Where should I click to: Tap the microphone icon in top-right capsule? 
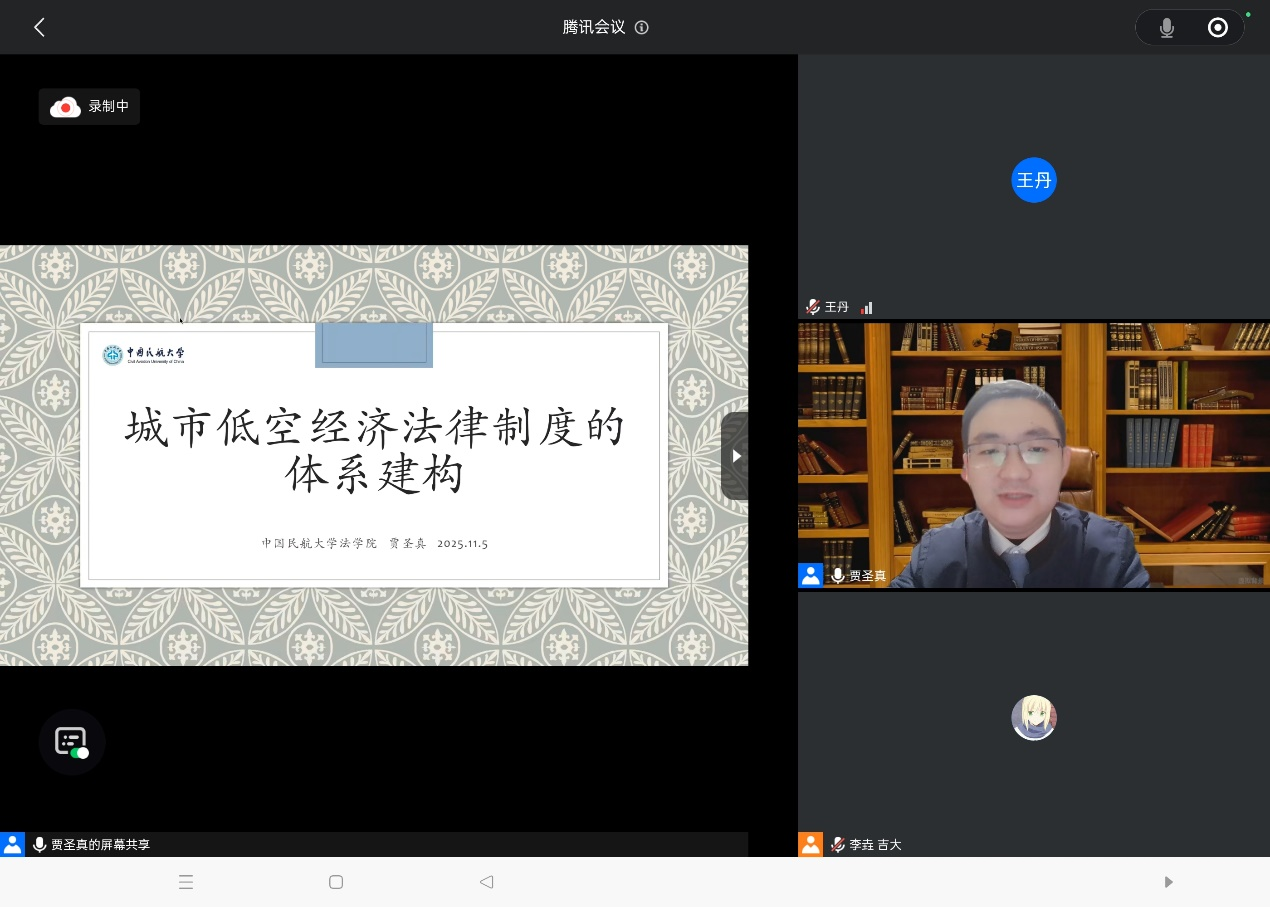(x=1166, y=28)
